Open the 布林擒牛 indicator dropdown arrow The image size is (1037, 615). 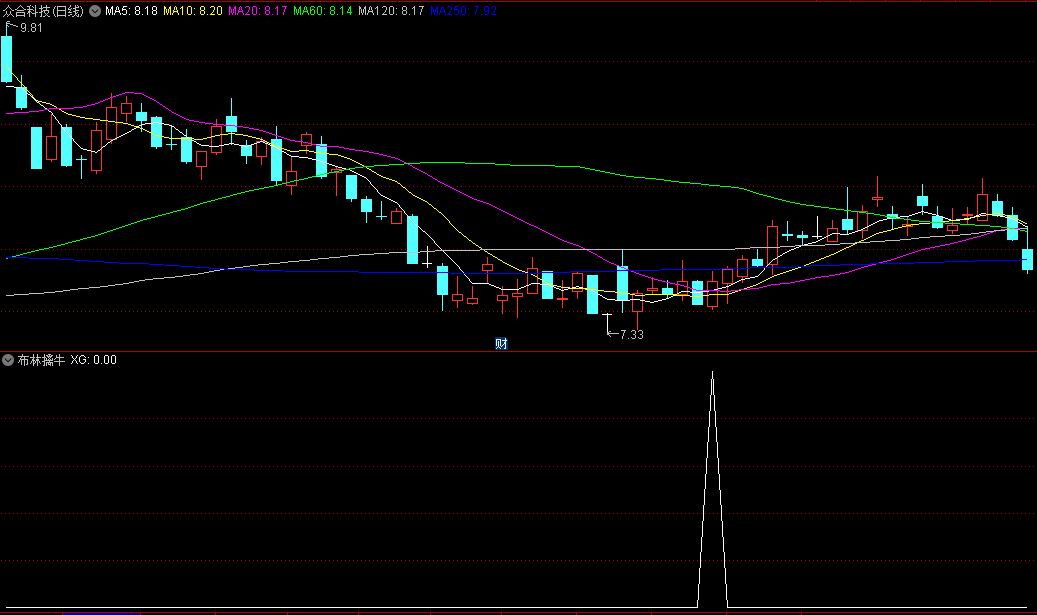(x=8, y=360)
